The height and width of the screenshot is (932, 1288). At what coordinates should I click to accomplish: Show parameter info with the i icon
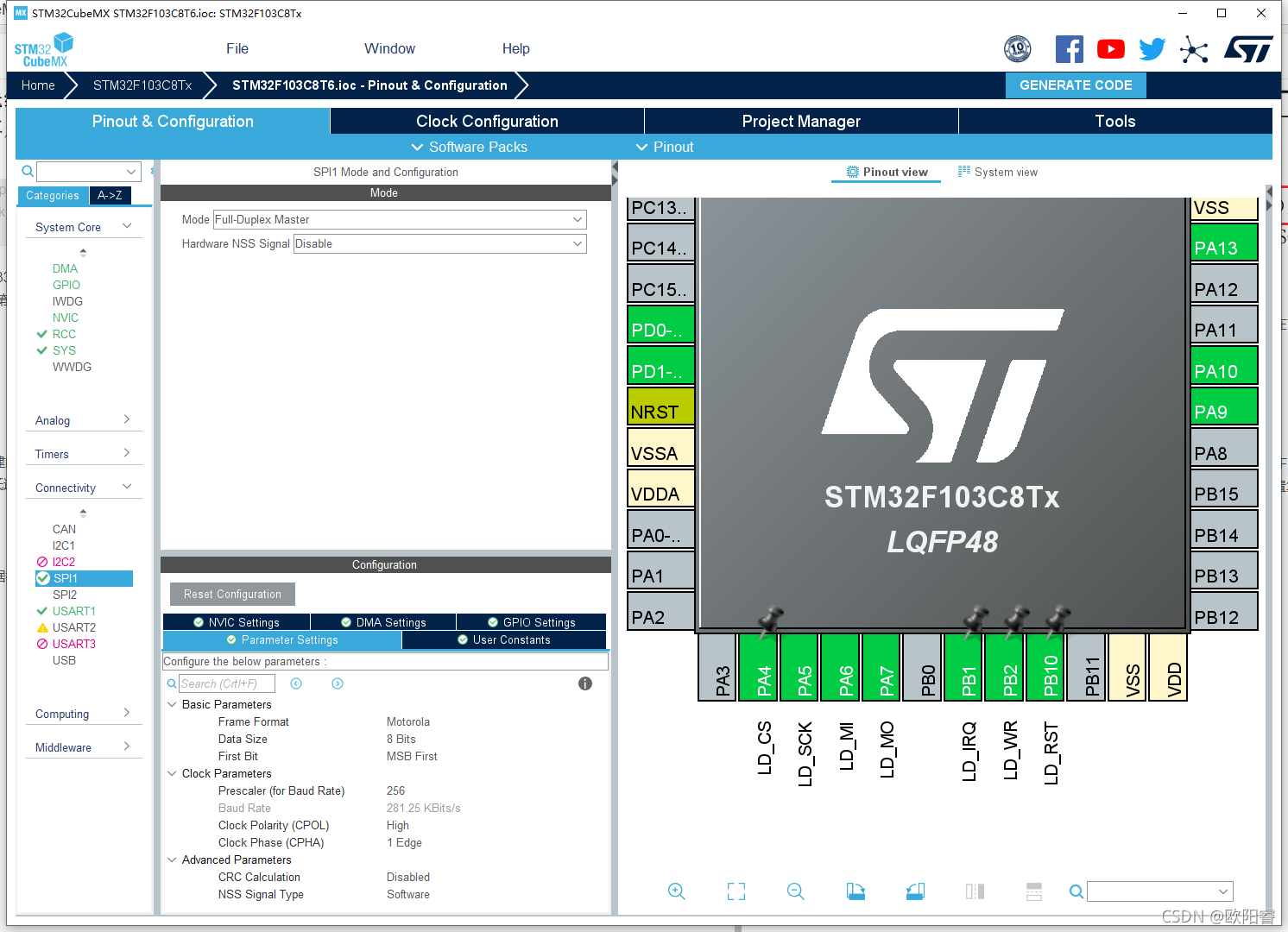coord(585,683)
